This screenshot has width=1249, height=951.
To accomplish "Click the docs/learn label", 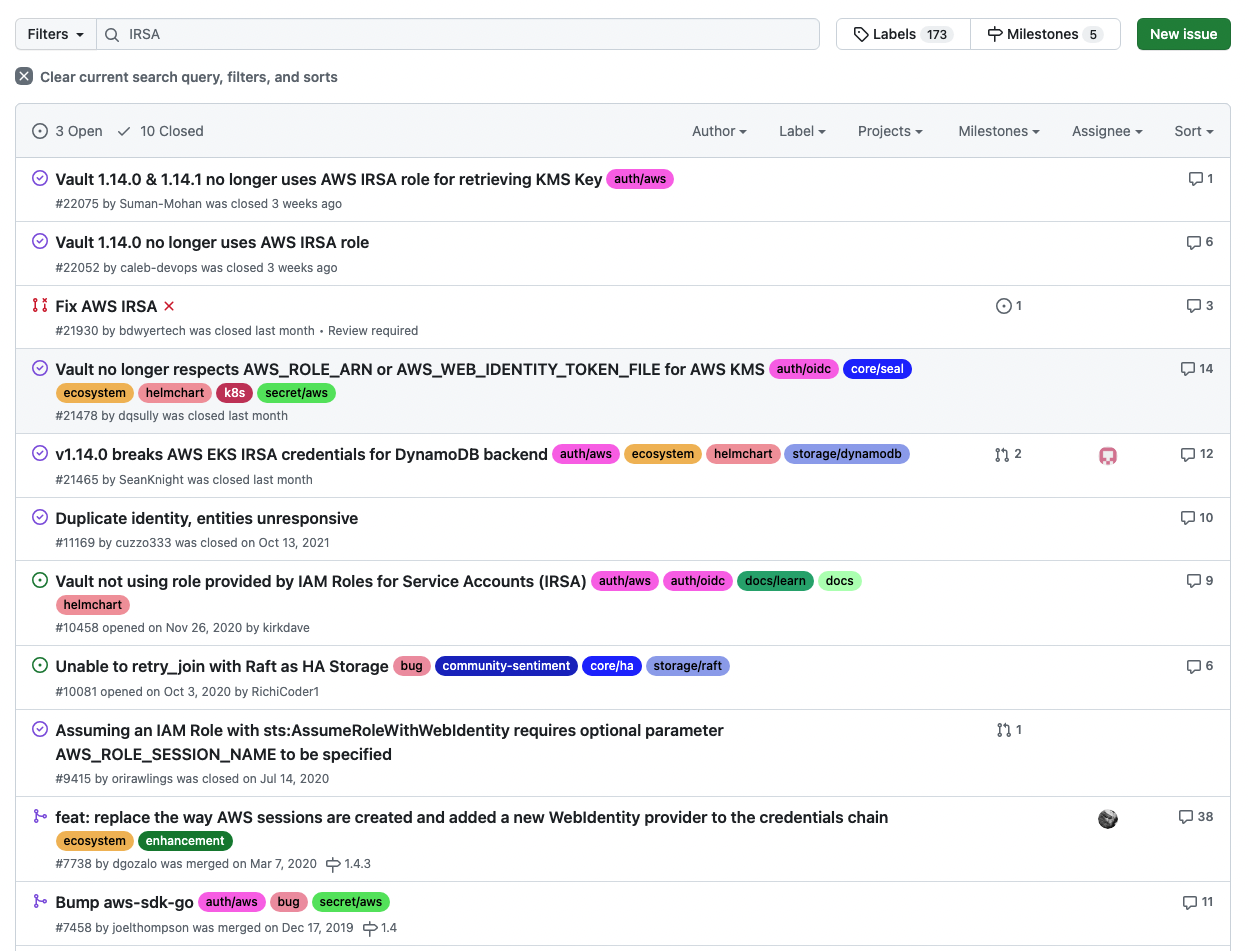I will (775, 581).
